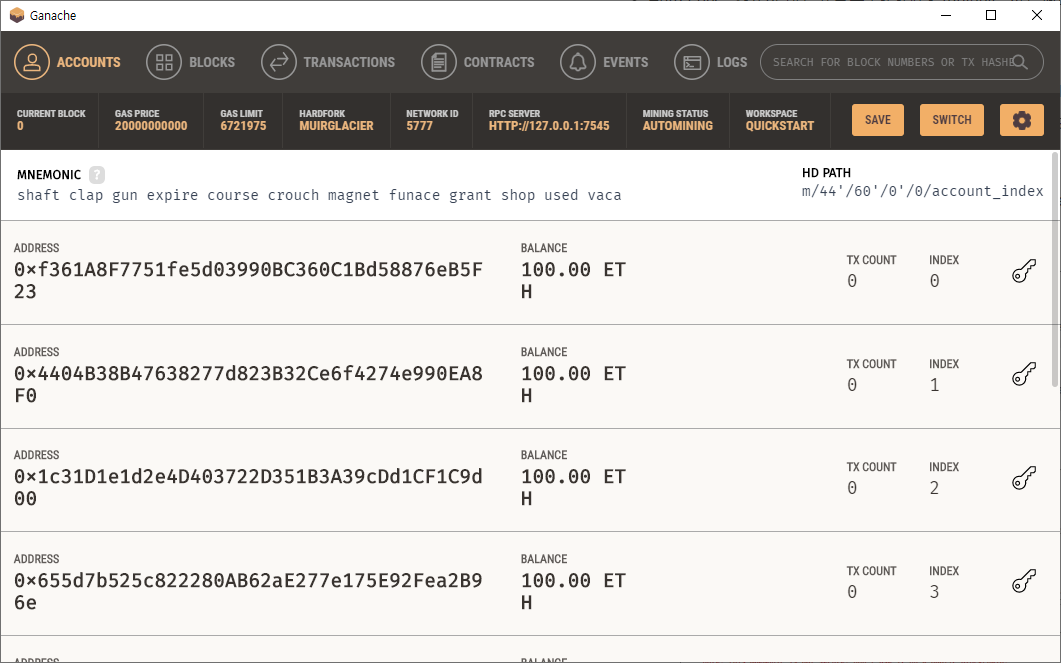
Task: Click the HD path m/44'/60'/0'/0/account_index
Action: click(x=922, y=191)
